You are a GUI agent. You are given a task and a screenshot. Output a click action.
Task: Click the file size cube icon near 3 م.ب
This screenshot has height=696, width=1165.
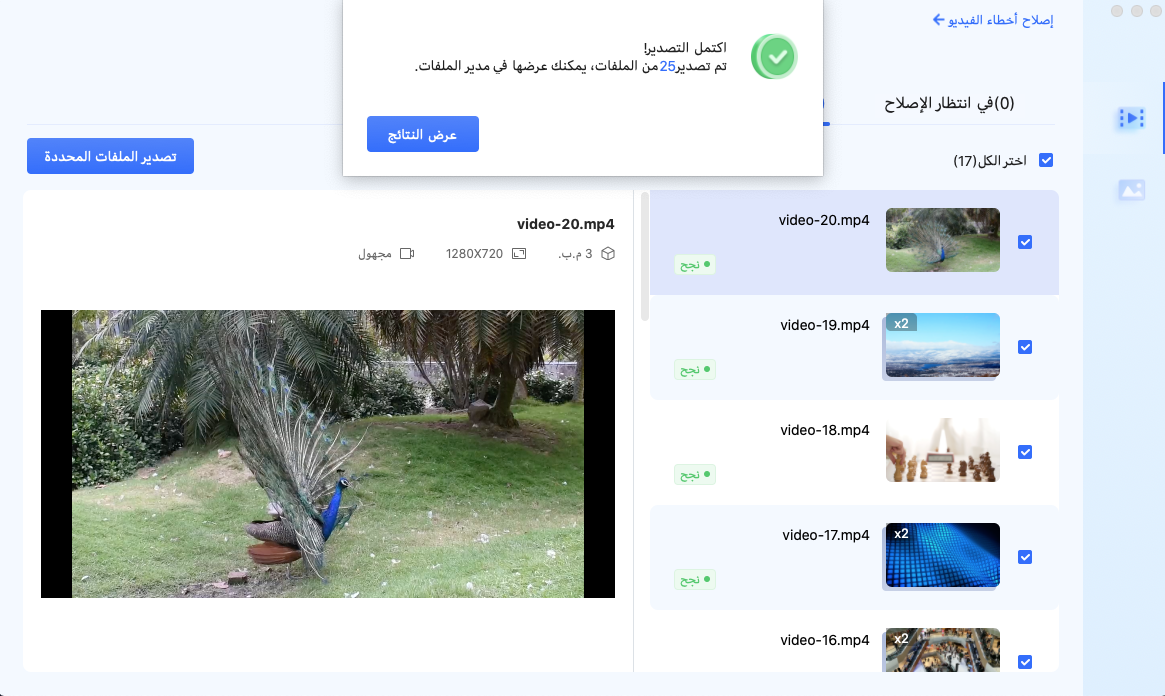click(609, 253)
